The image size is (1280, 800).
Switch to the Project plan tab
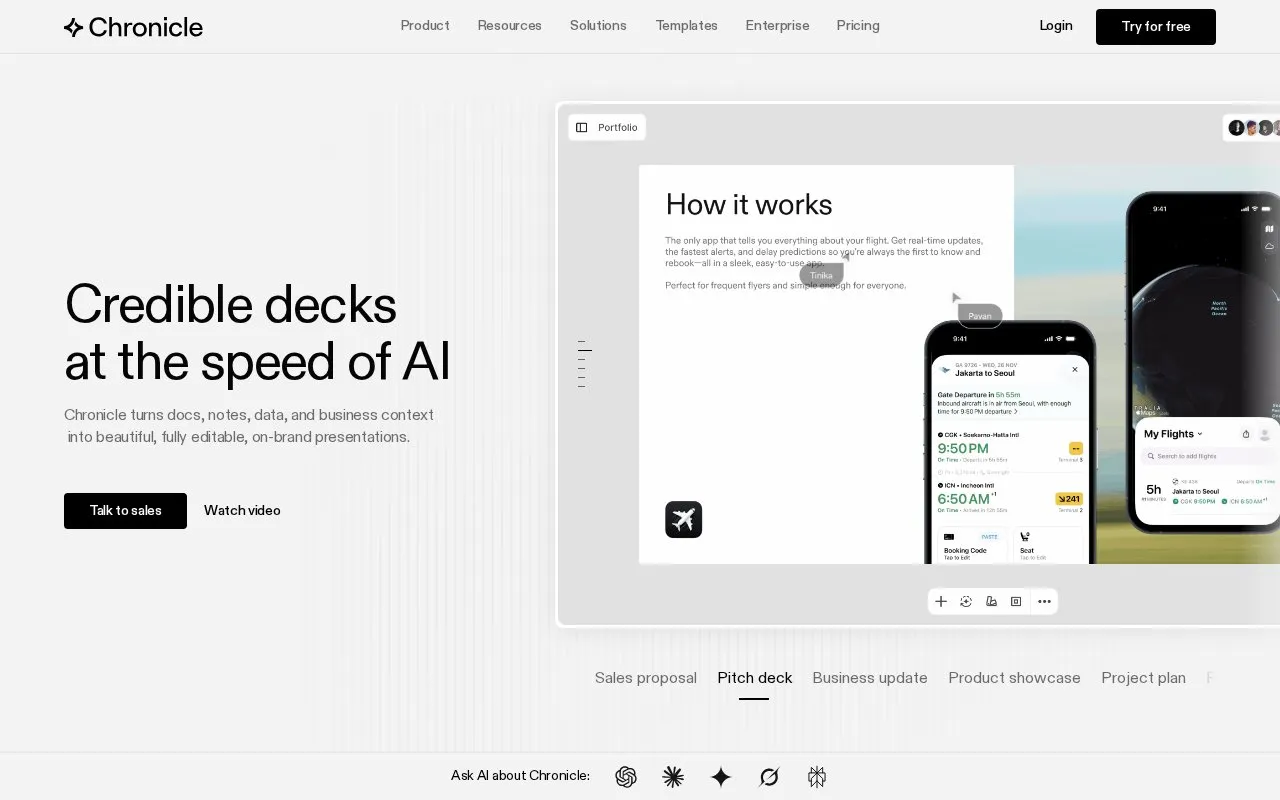[x=1143, y=678]
